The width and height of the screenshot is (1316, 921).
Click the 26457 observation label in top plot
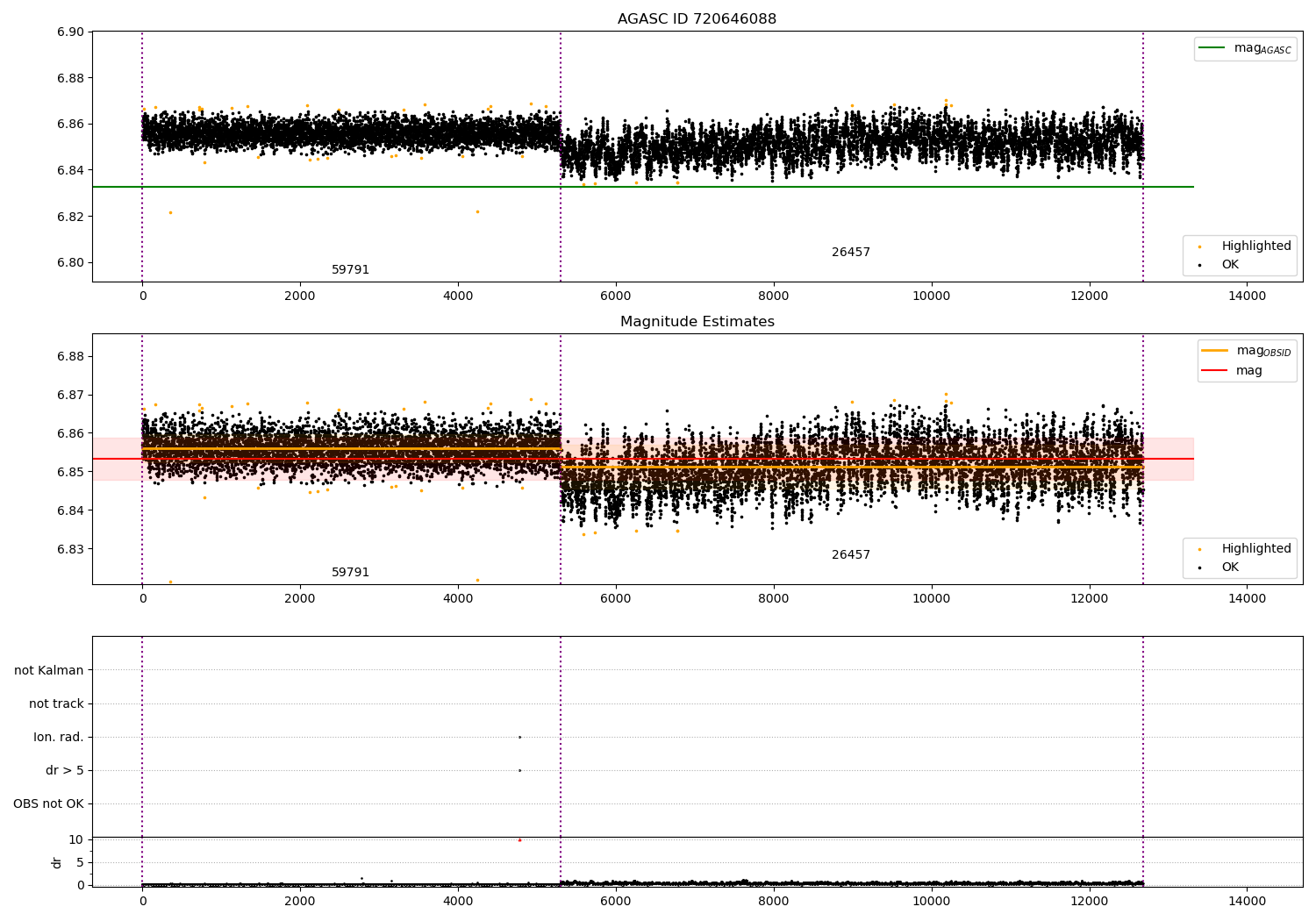click(851, 253)
